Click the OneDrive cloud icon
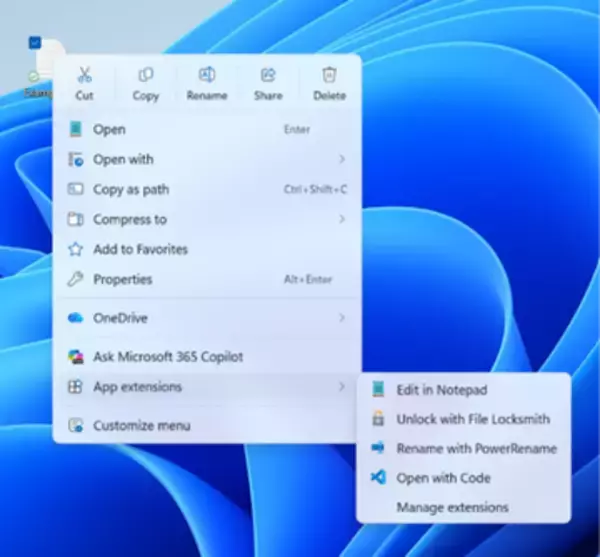The width and height of the screenshot is (600, 557). point(75,318)
